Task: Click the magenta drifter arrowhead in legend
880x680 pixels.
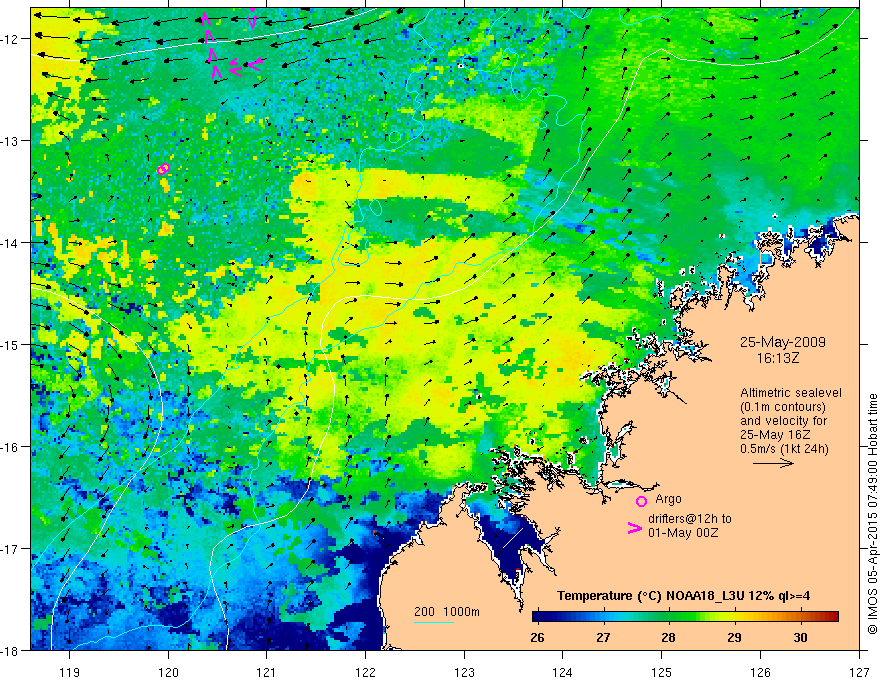Action: tap(635, 528)
